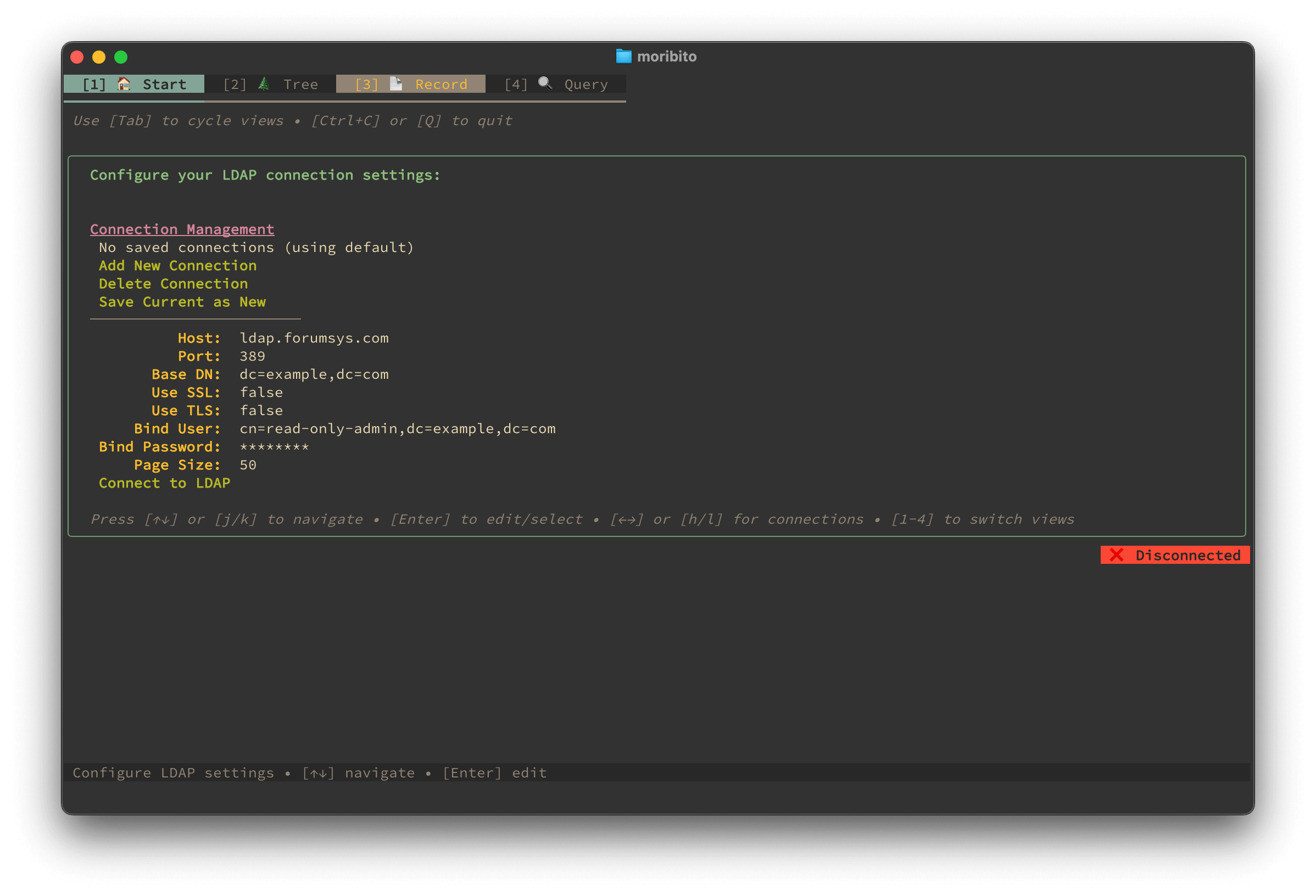Edit the Bind User cn=read-only-admin value

398,428
